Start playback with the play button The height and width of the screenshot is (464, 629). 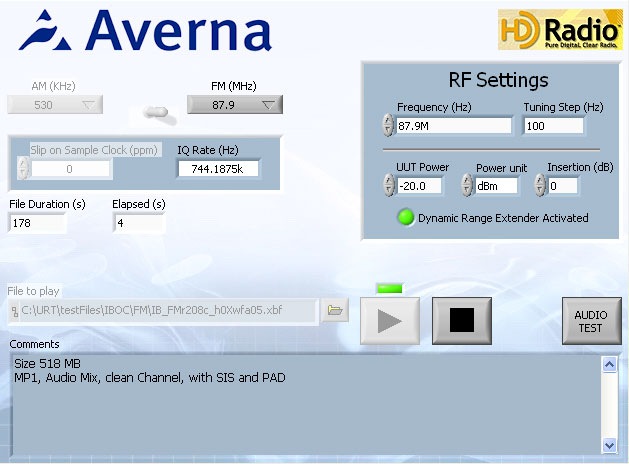(x=390, y=321)
